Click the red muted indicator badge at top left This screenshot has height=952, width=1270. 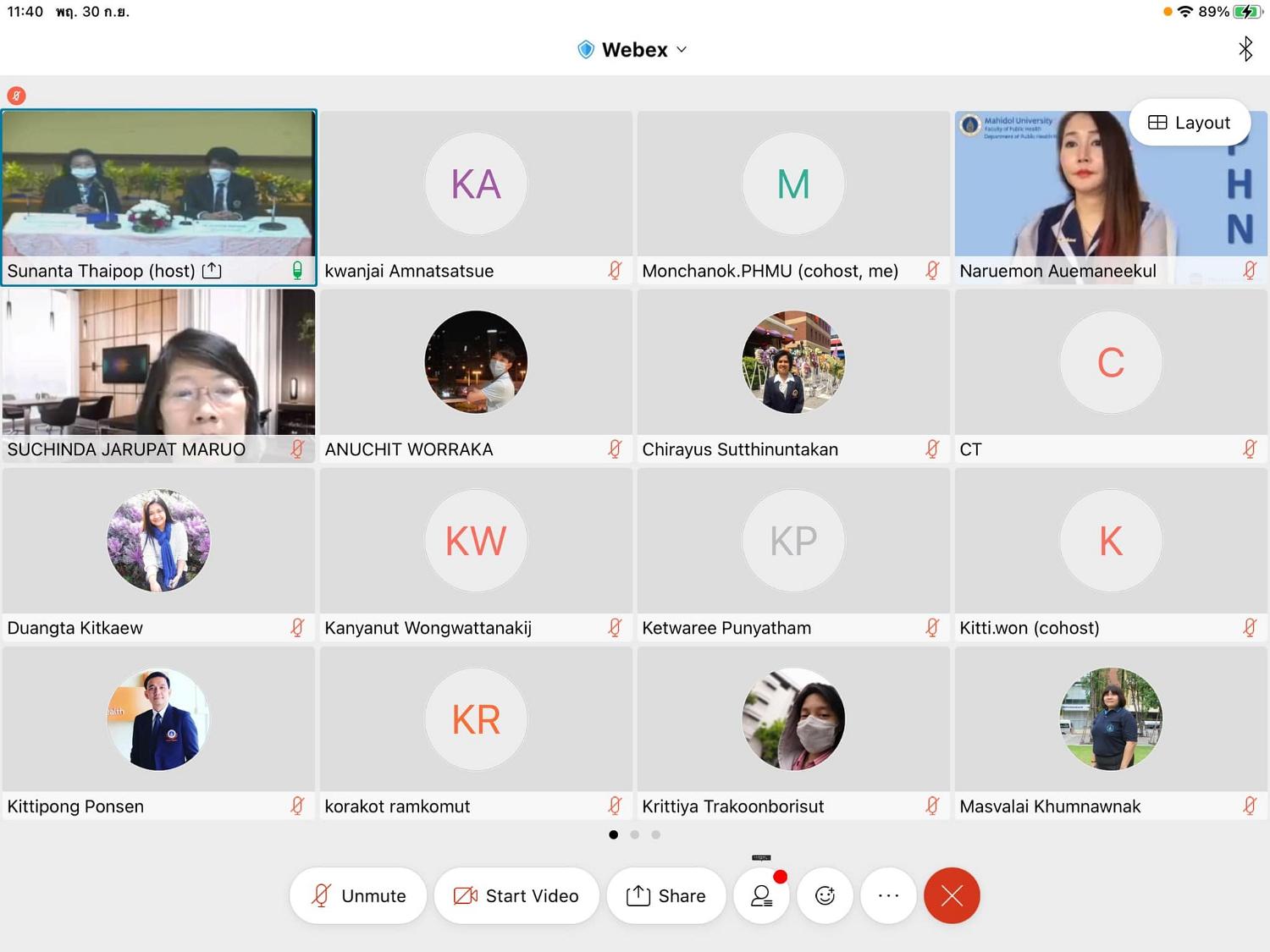point(16,96)
